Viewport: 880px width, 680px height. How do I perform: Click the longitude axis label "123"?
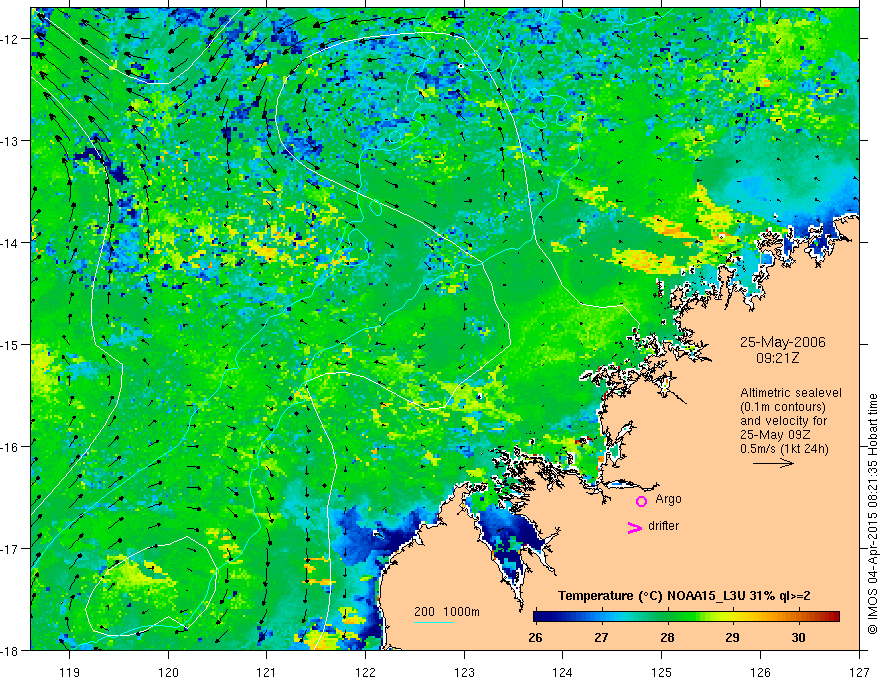(x=464, y=672)
